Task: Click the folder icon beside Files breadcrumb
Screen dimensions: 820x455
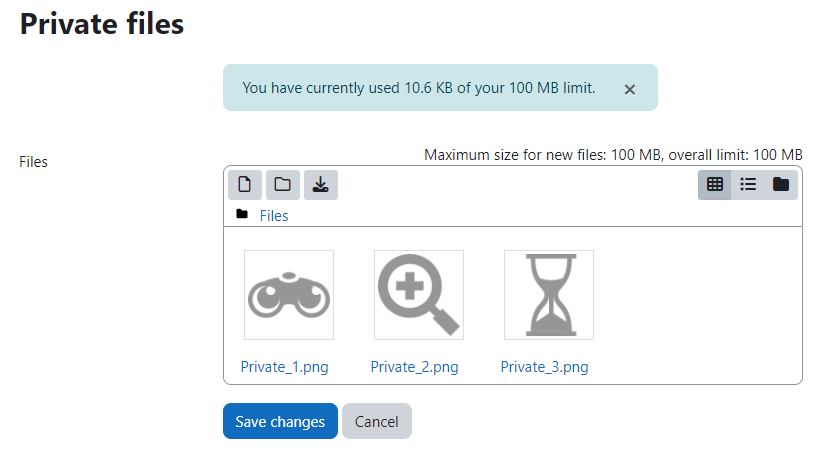Action: click(x=242, y=214)
